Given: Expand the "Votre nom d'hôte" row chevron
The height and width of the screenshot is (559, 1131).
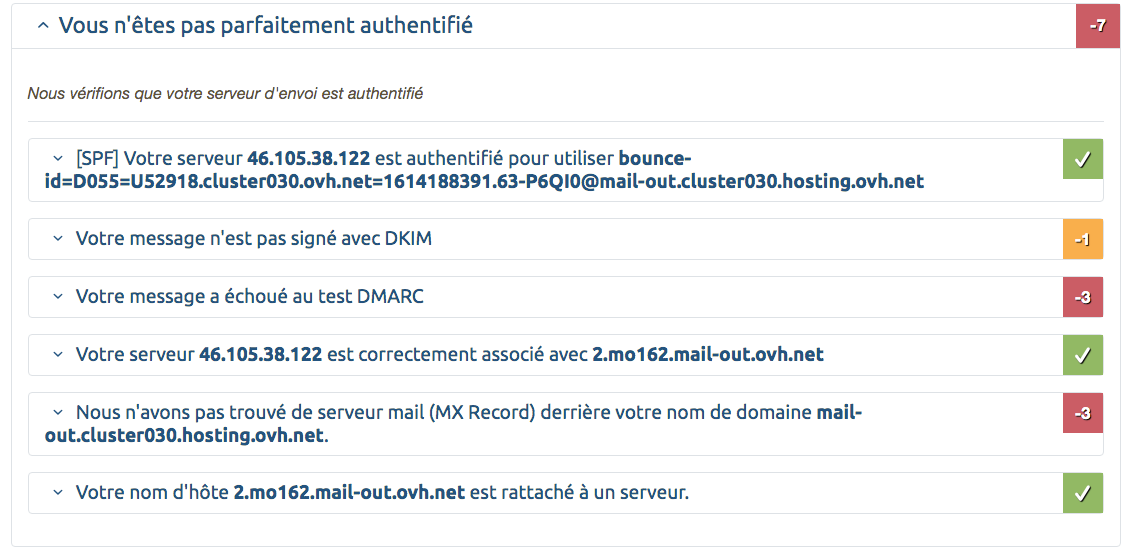Looking at the screenshot, I should (x=58, y=493).
